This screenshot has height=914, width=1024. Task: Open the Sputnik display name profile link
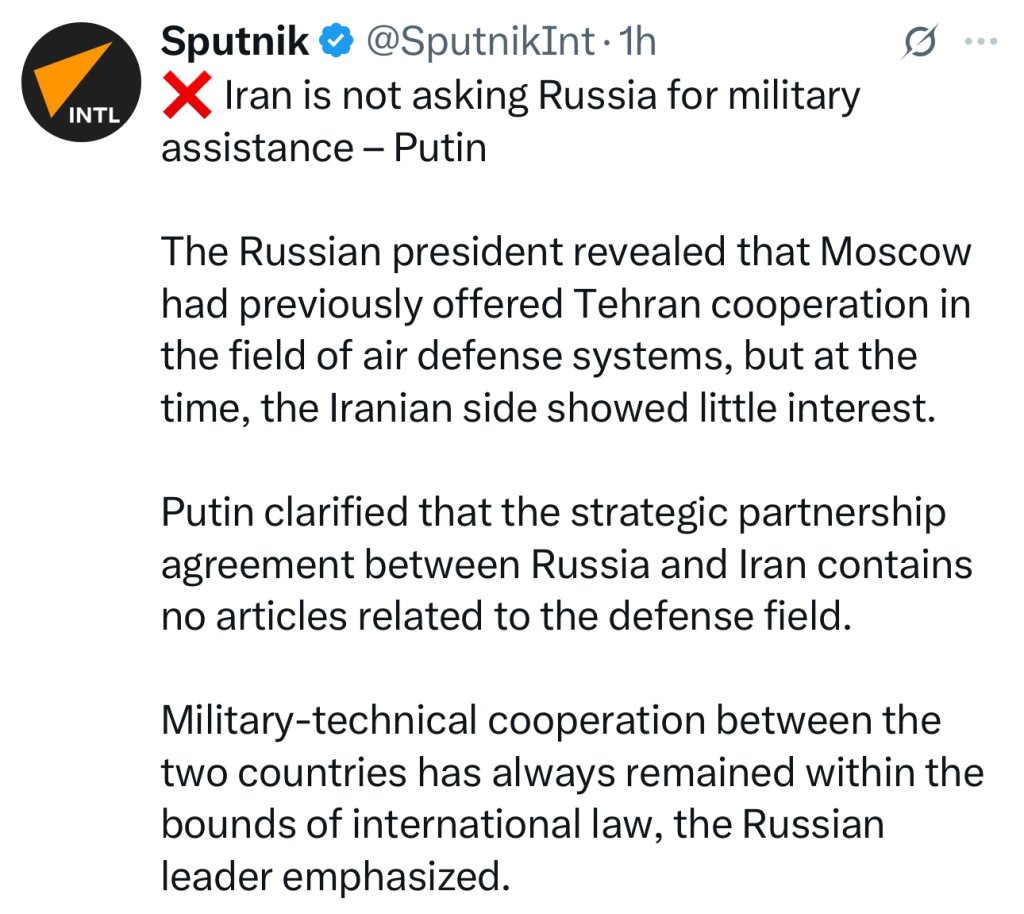(234, 41)
